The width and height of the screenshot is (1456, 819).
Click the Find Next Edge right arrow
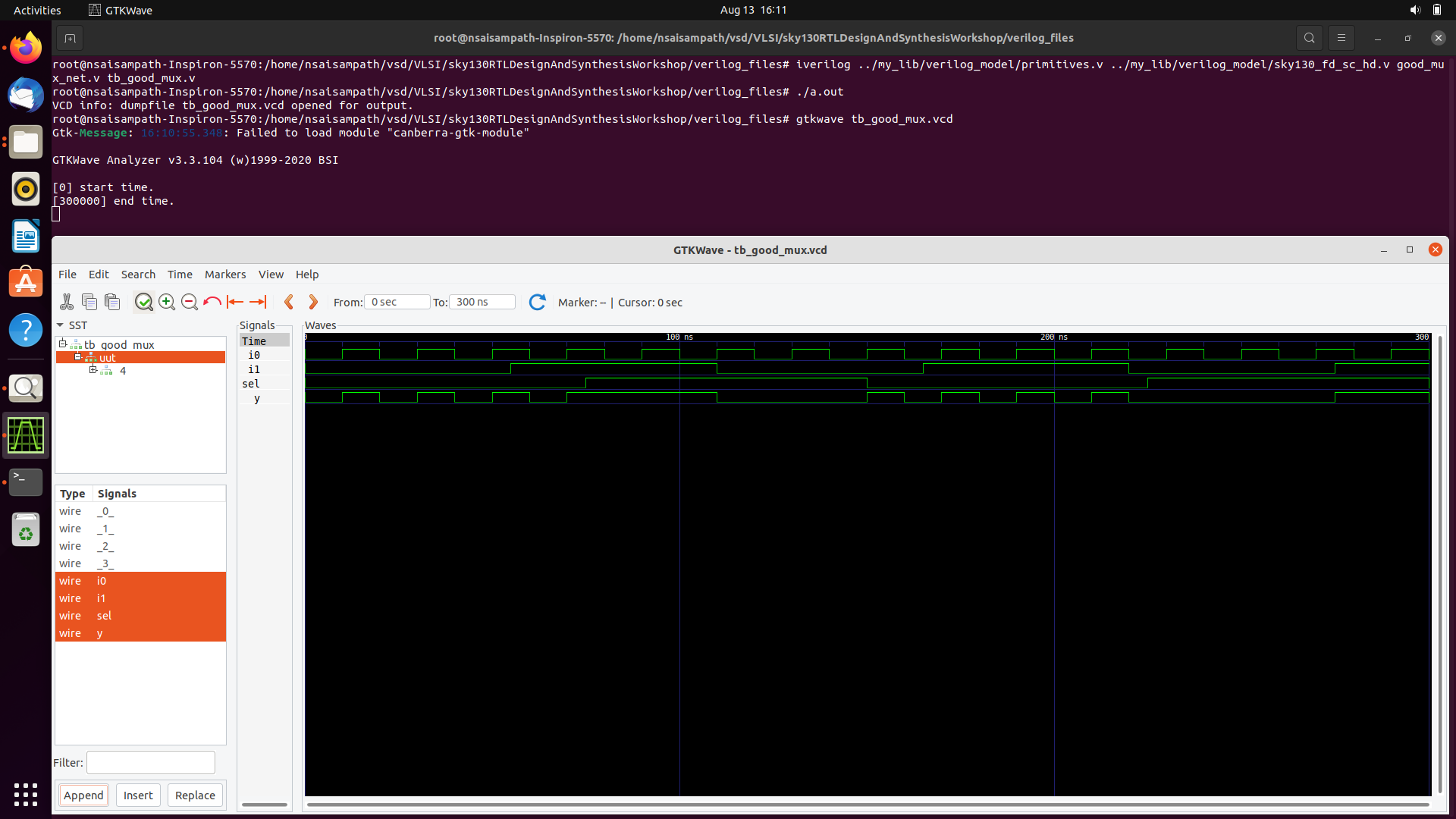(x=313, y=302)
